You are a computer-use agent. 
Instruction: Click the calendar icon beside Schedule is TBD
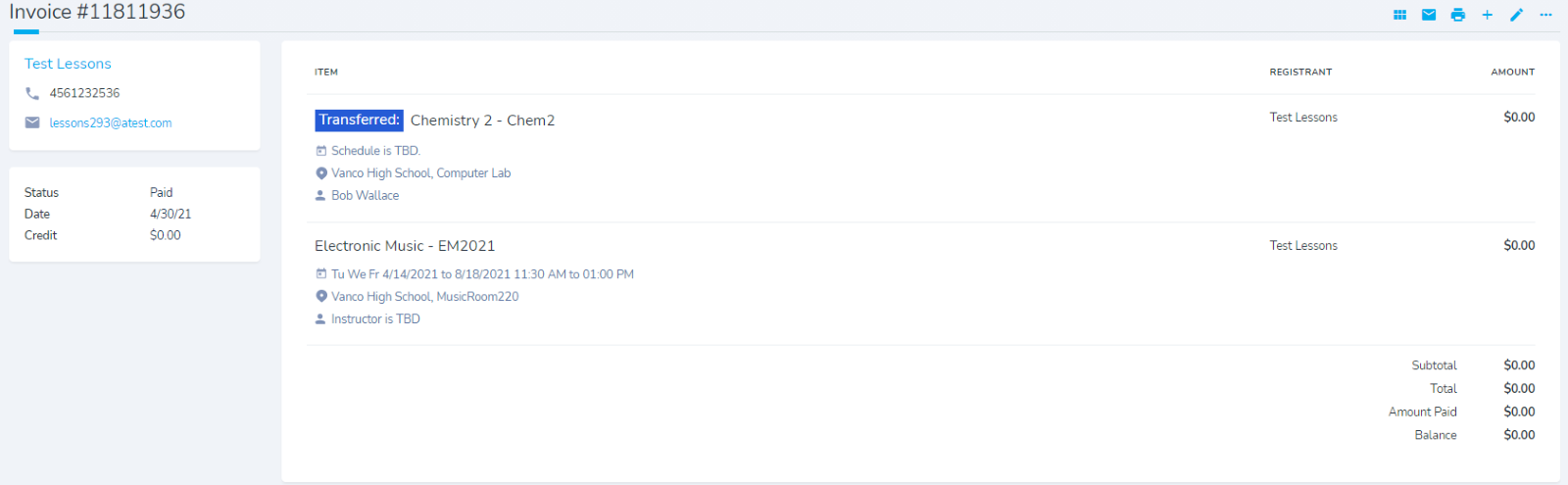coord(320,151)
